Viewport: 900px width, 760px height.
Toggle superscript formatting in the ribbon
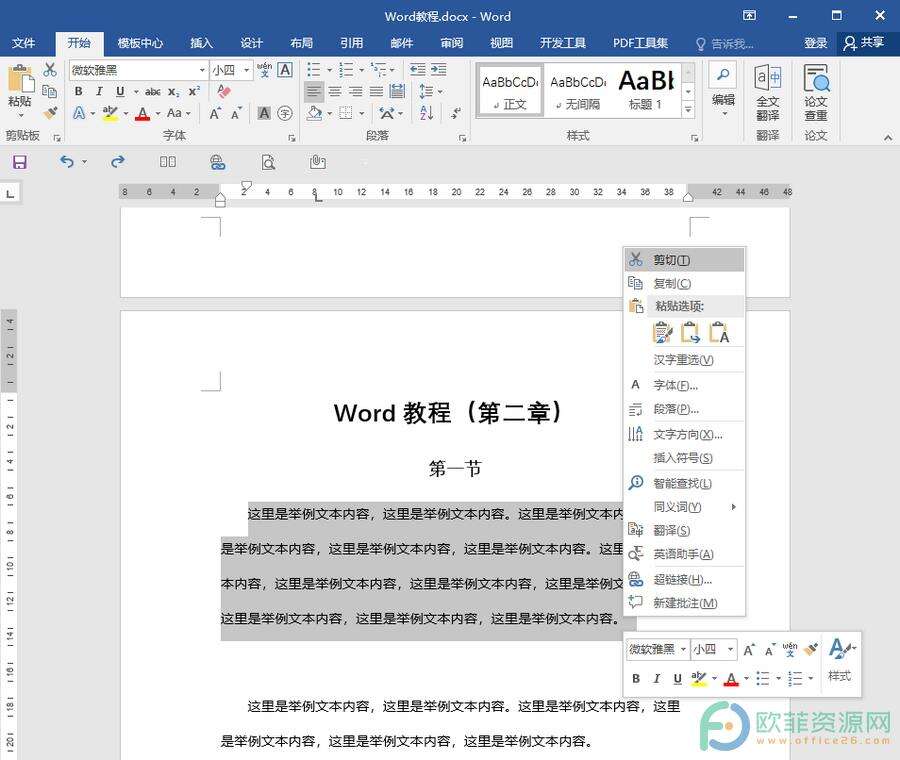194,91
